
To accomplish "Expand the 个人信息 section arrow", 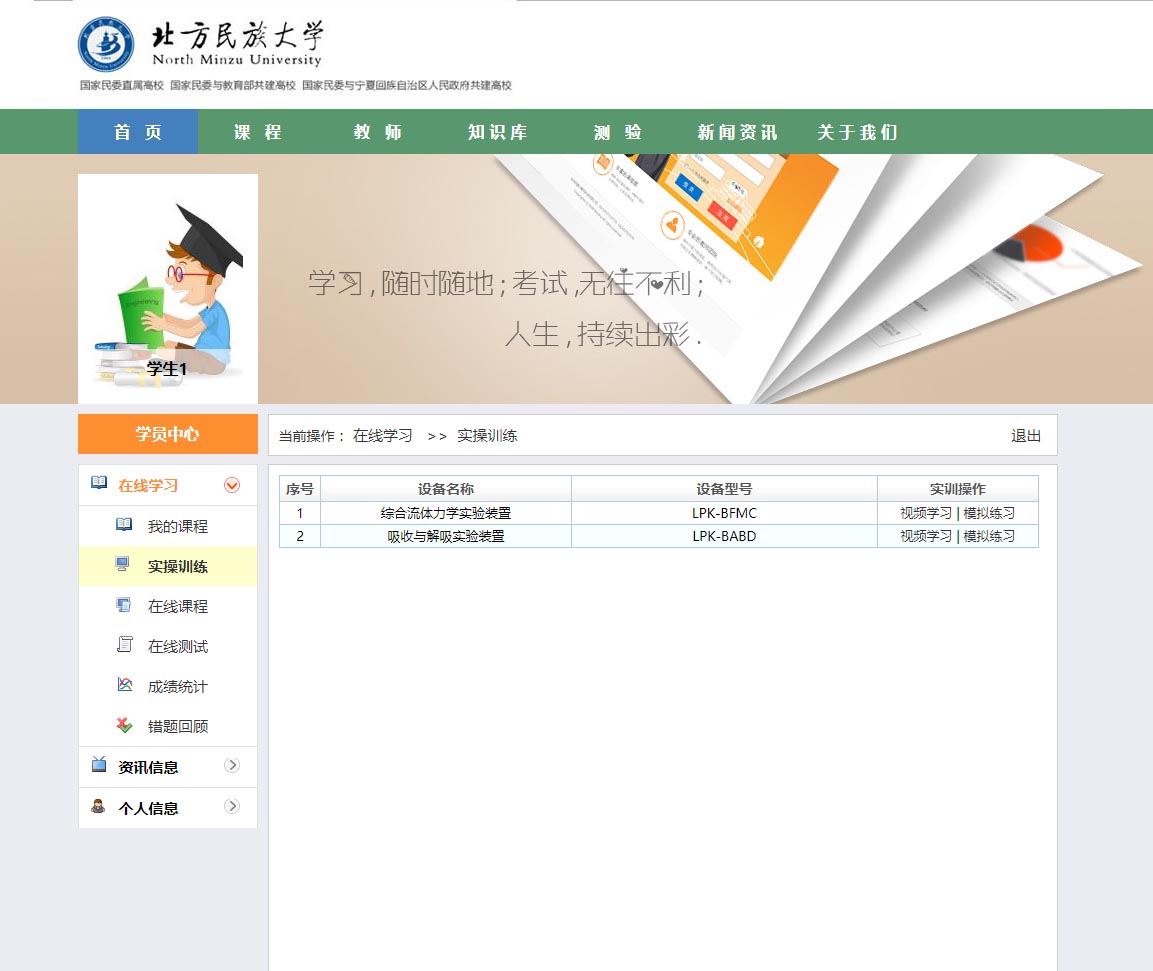I will (232, 807).
